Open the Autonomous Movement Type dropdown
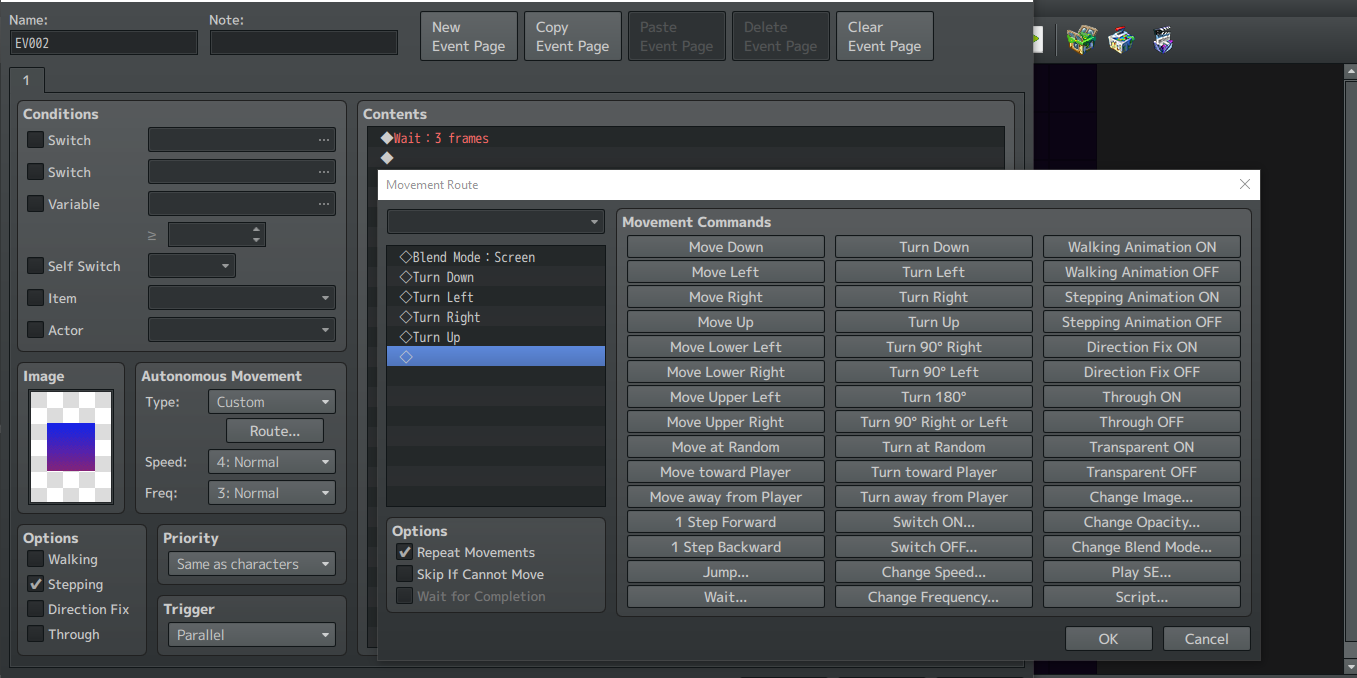The height and width of the screenshot is (678, 1357). (x=272, y=402)
